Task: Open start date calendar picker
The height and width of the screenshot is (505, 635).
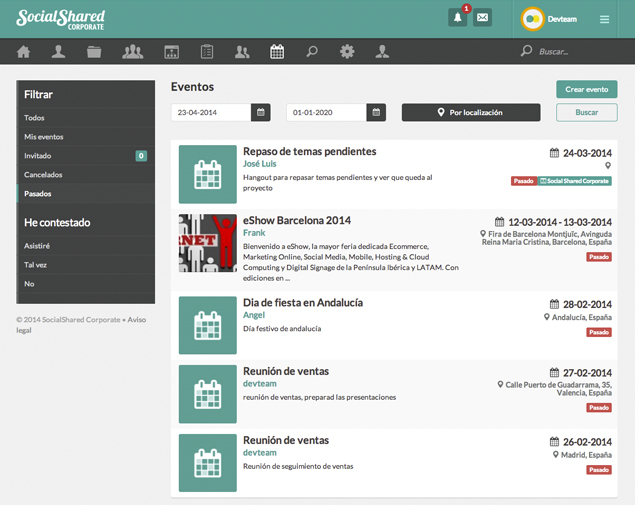Action: tap(261, 112)
